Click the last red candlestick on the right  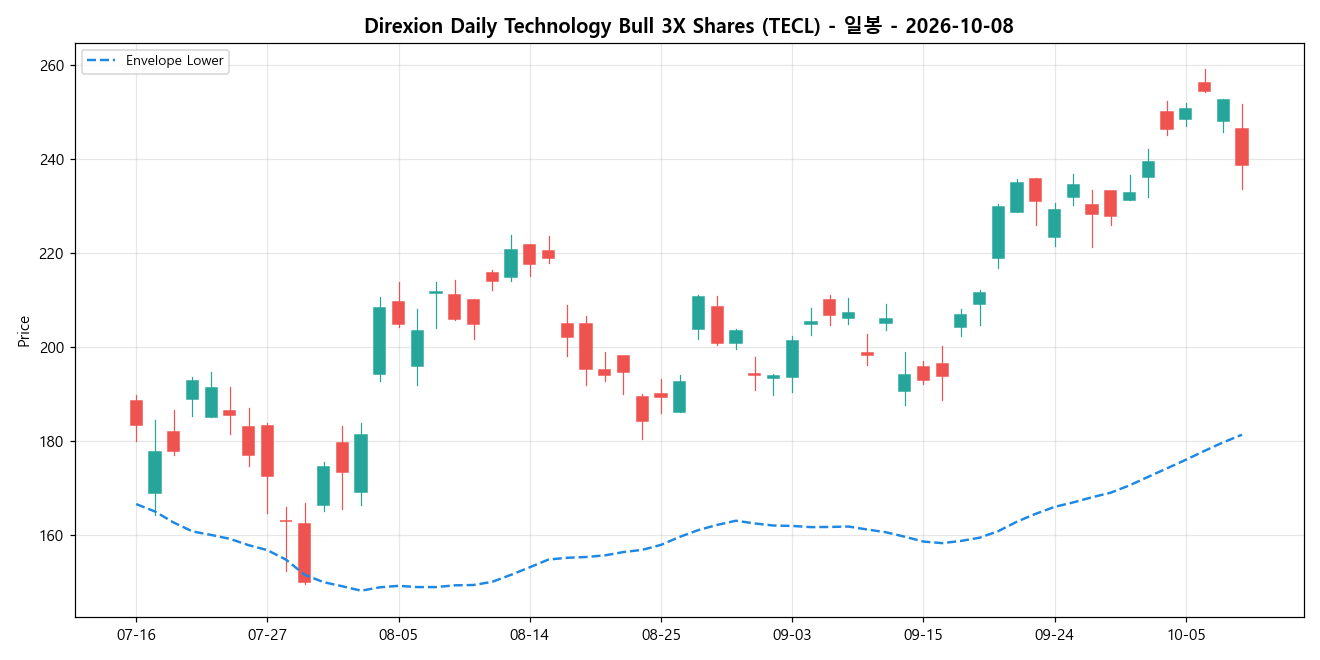(x=1242, y=147)
